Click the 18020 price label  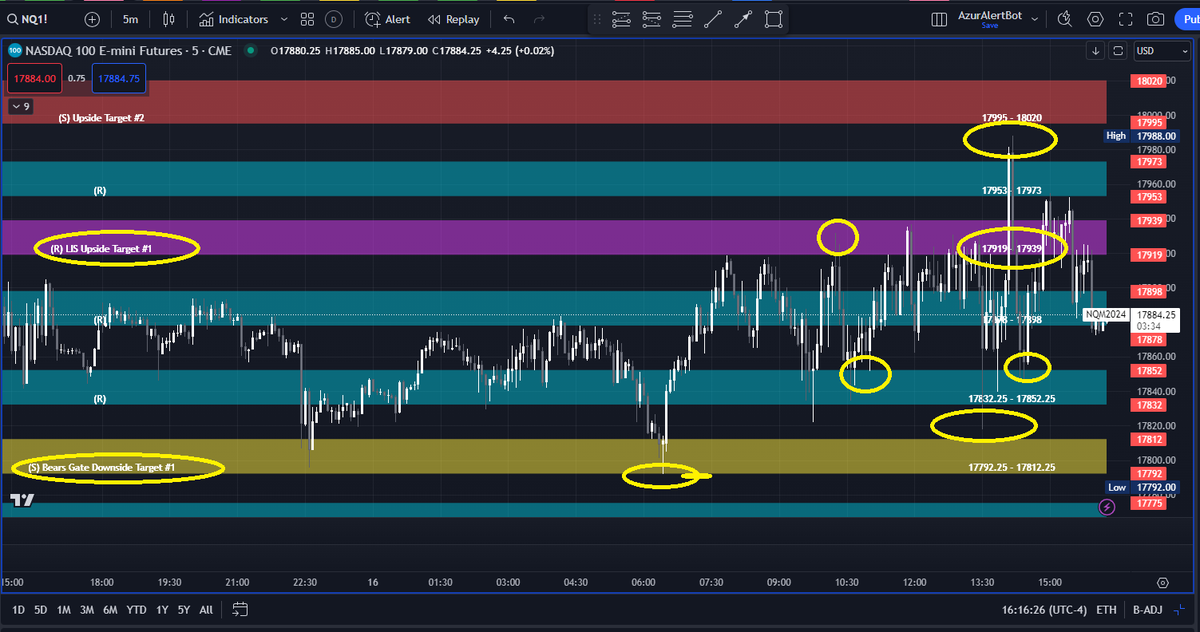click(x=1150, y=81)
